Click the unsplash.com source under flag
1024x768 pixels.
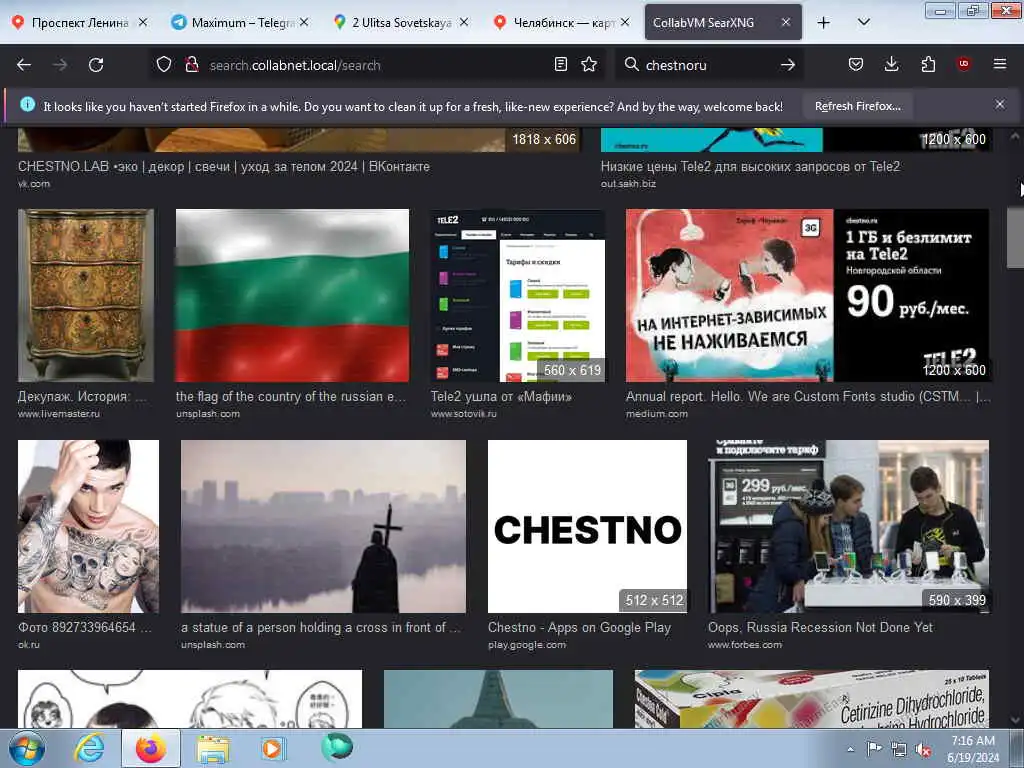pos(208,413)
